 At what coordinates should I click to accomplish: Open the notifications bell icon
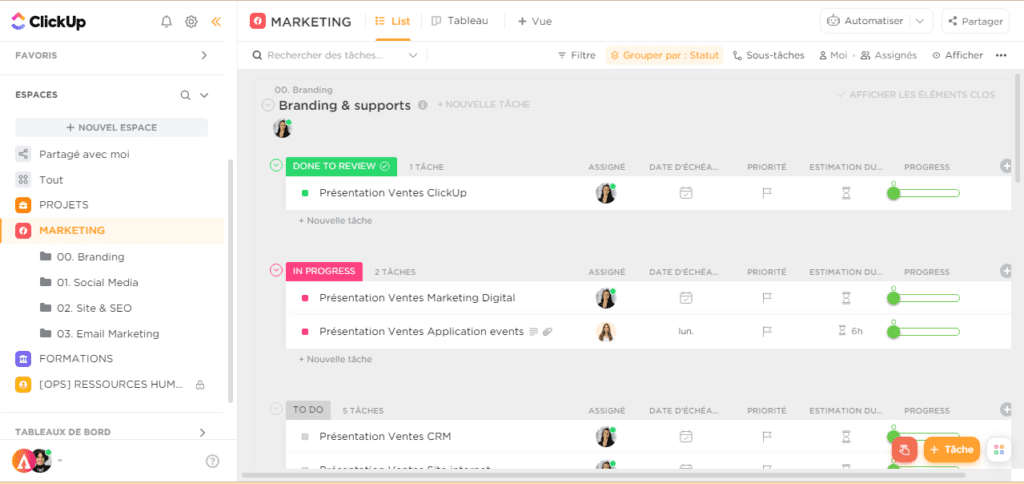click(167, 21)
